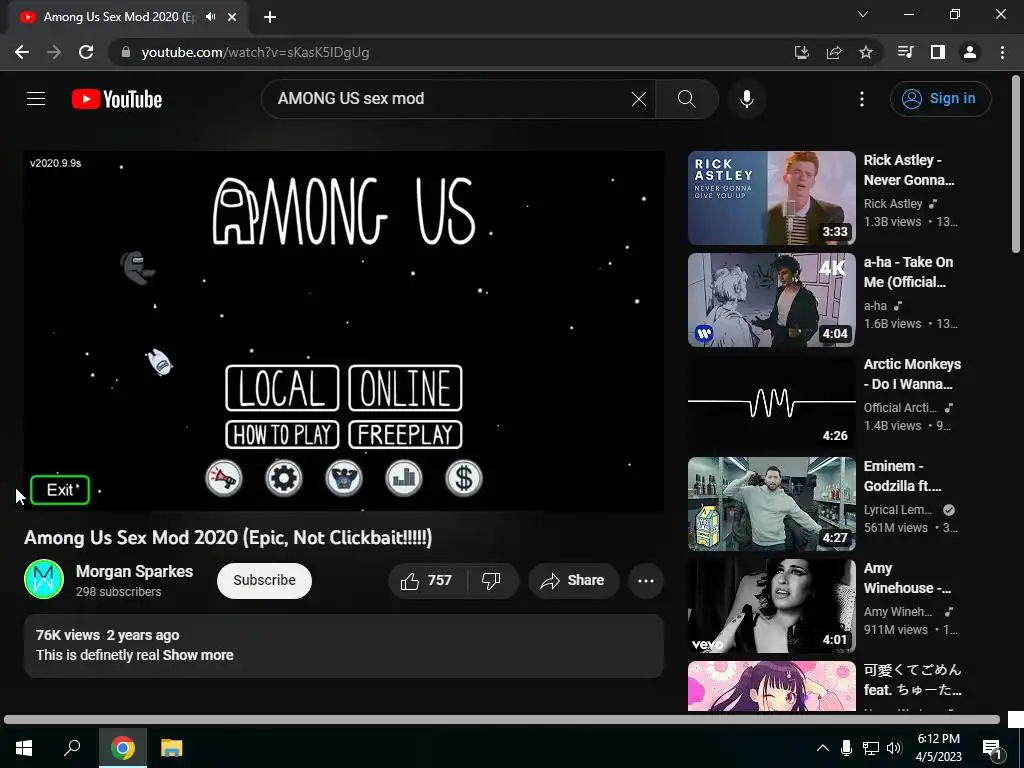This screenshot has height=768, width=1024.
Task: Click the credits crewmate icon in video
Action: (344, 478)
